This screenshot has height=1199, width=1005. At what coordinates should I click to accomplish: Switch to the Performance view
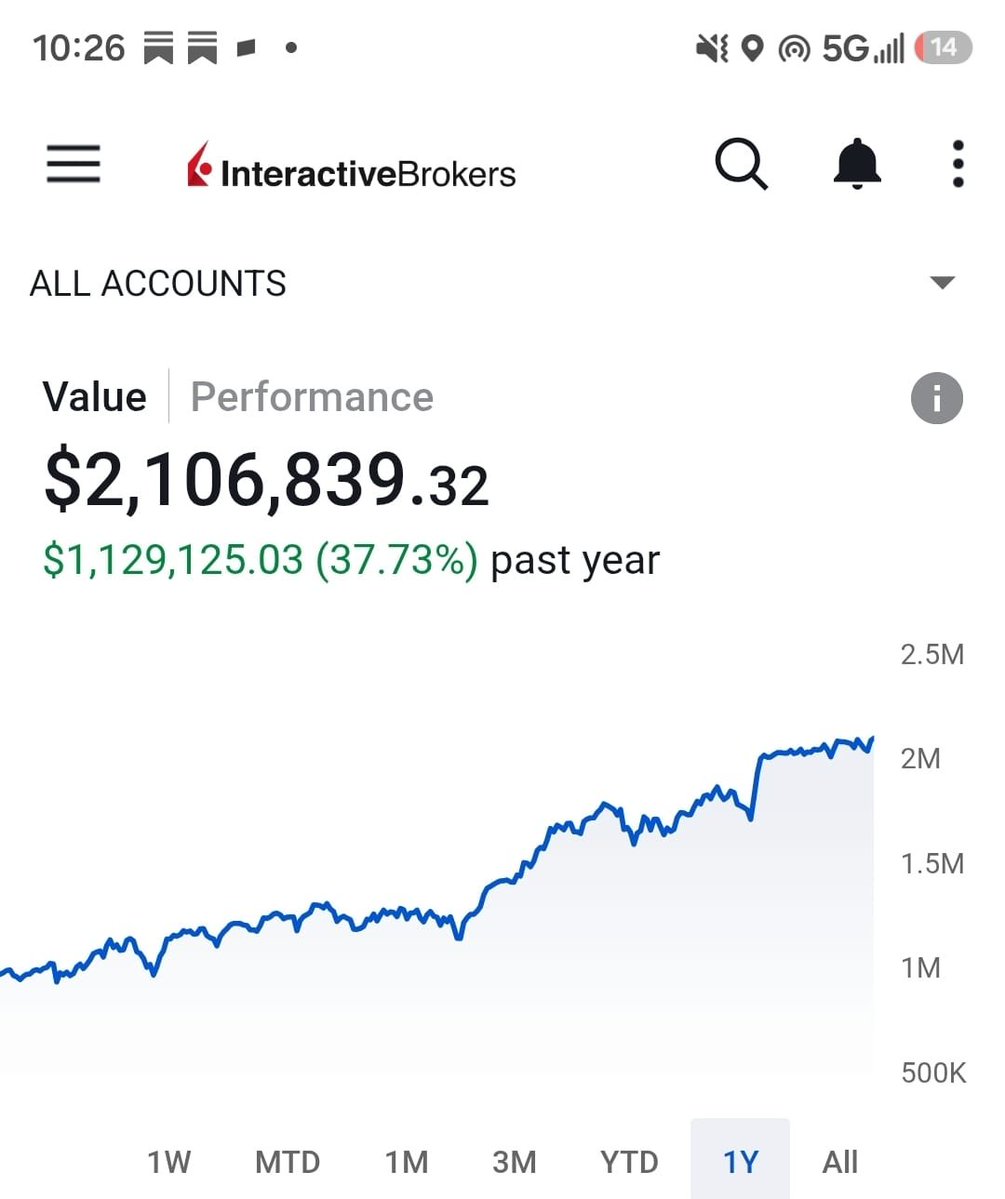tap(312, 397)
